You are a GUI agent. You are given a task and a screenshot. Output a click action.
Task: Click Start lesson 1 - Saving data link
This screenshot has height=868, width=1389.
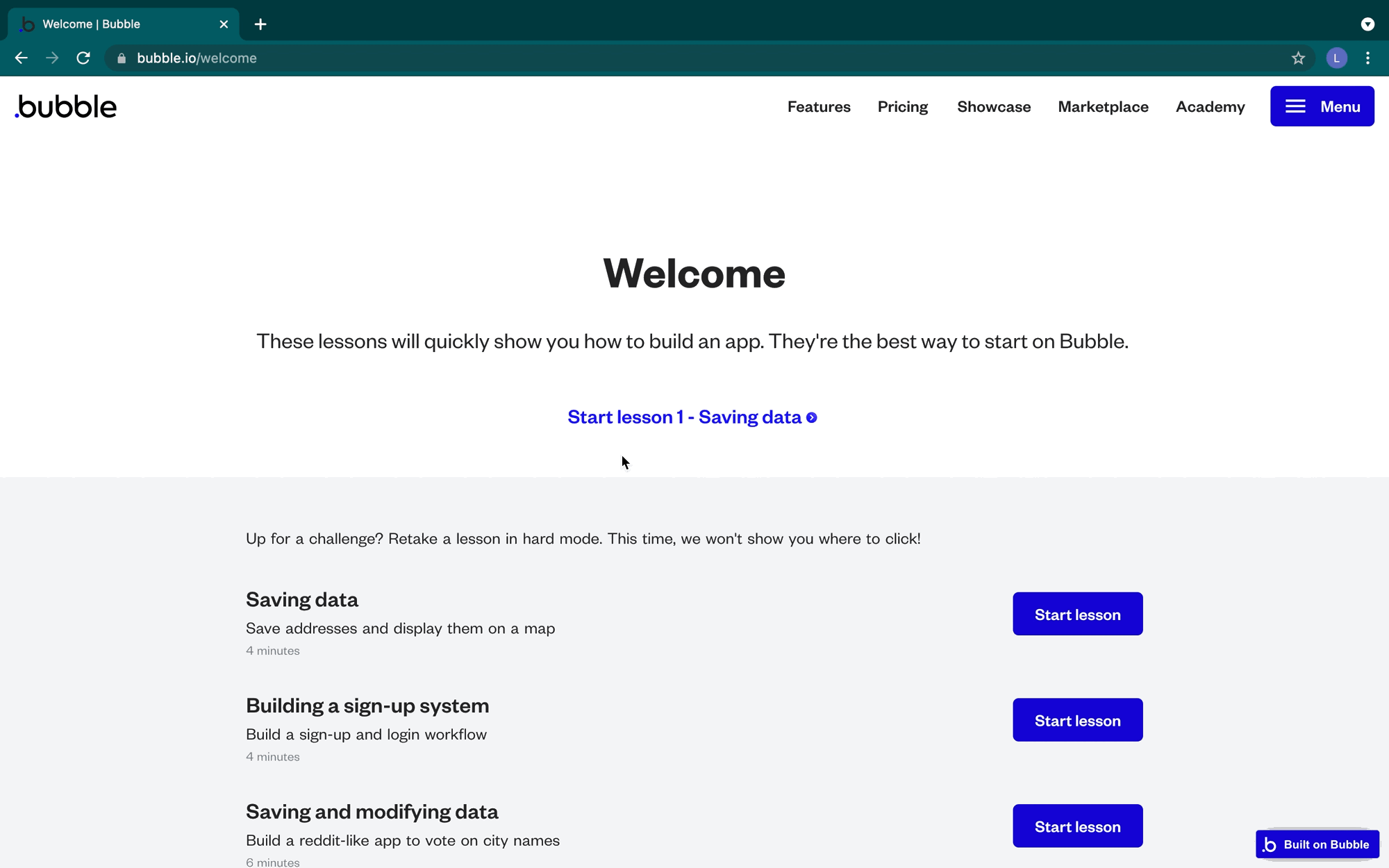692,417
